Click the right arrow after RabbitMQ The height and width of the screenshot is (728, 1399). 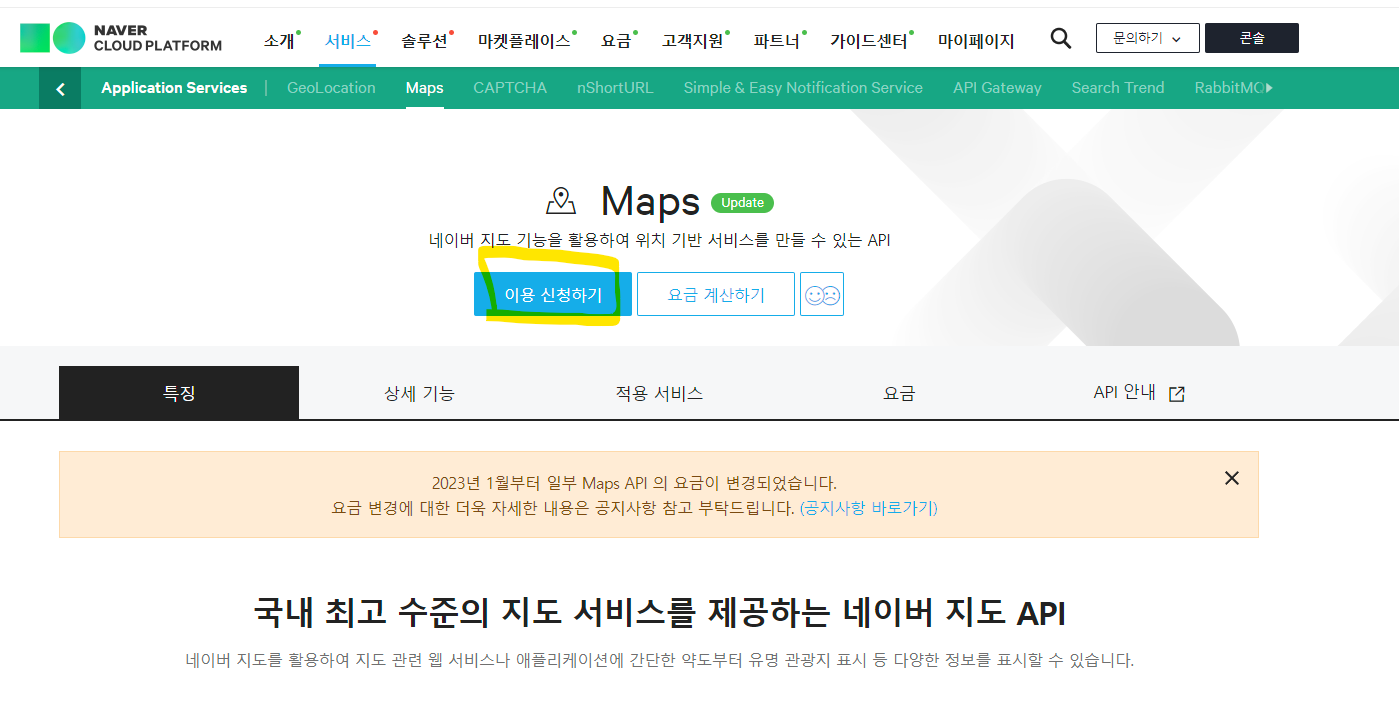click(1269, 88)
